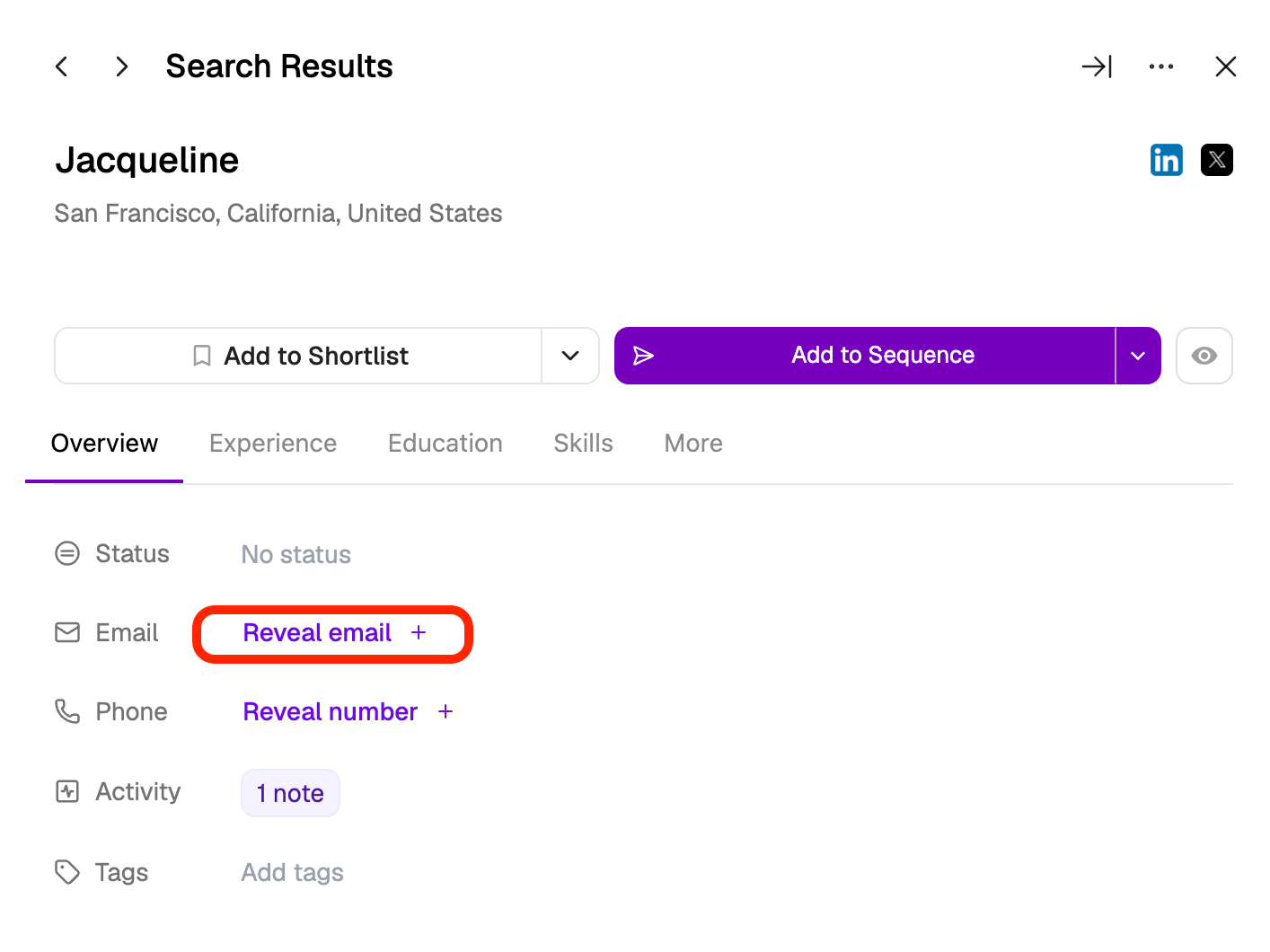Click the bookmark icon on Add to Shortlist

[202, 356]
